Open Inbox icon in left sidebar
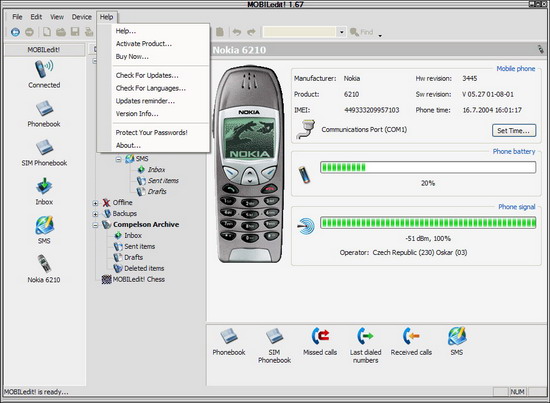This screenshot has width=550, height=403. click(44, 186)
